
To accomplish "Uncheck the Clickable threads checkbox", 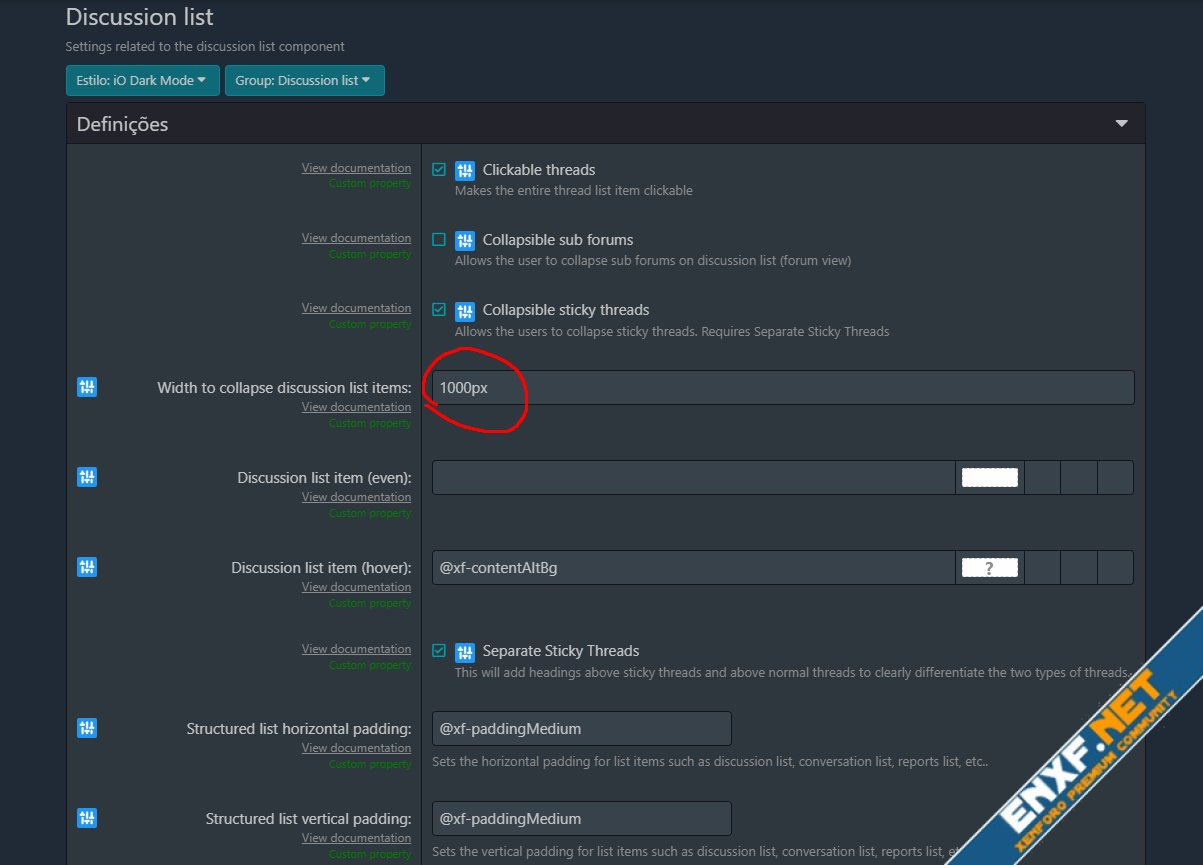I will pyautogui.click(x=439, y=170).
